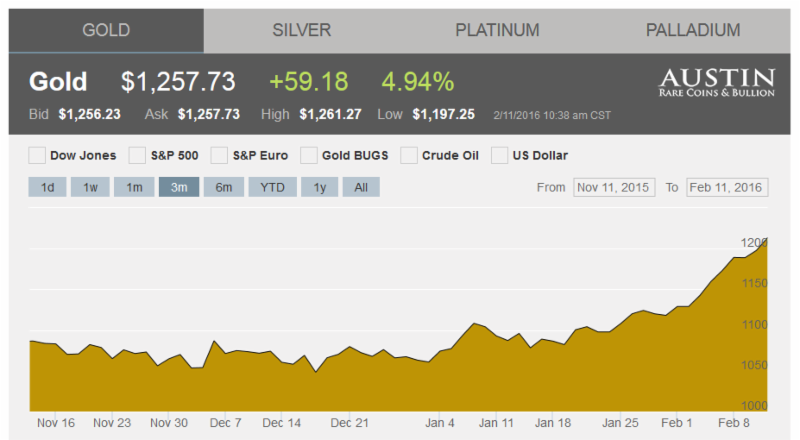The image size is (800, 440).
Task: Open the Palladium tab
Action: [692, 30]
